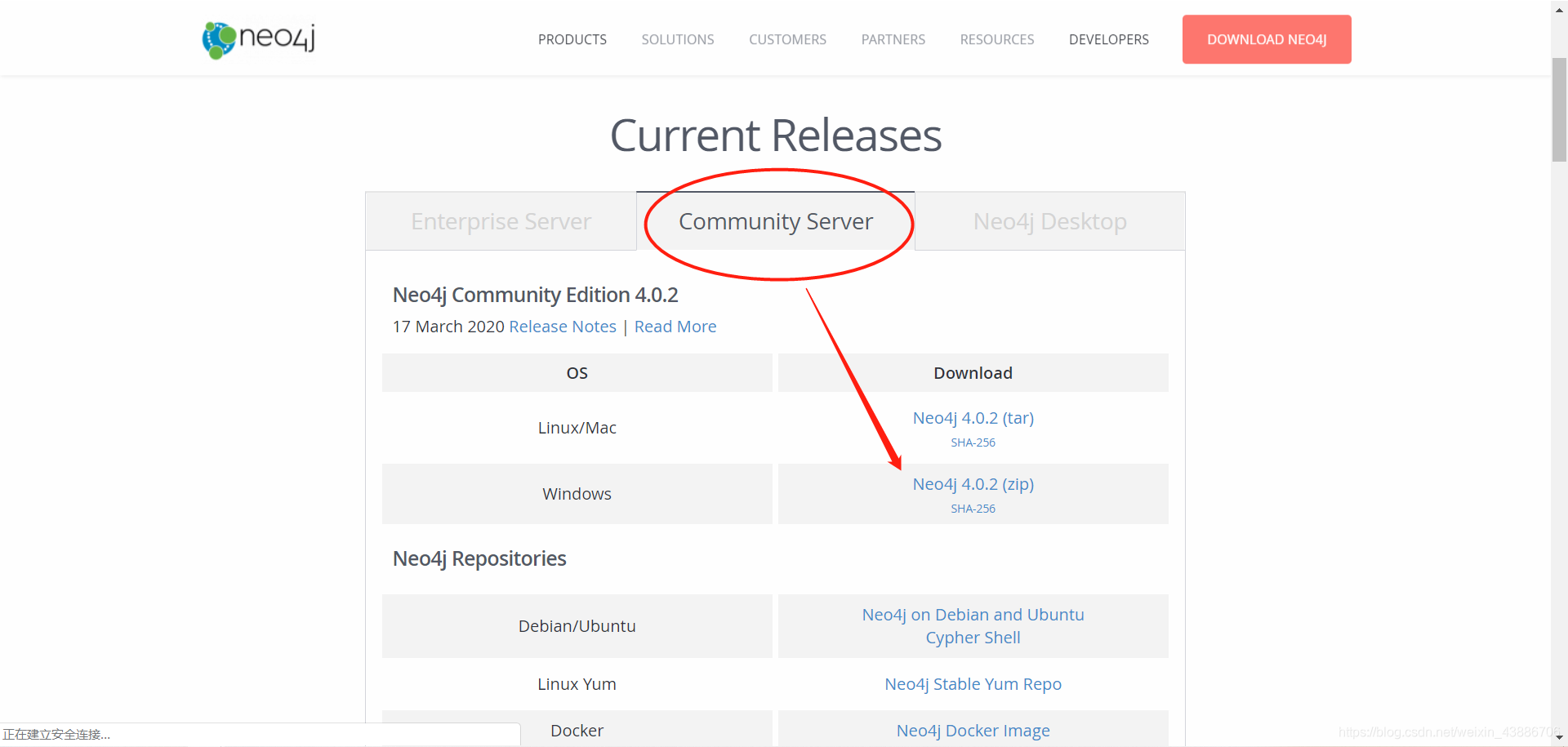Open the Release Notes link
Viewport: 1568px width, 747px height.
[562, 327]
